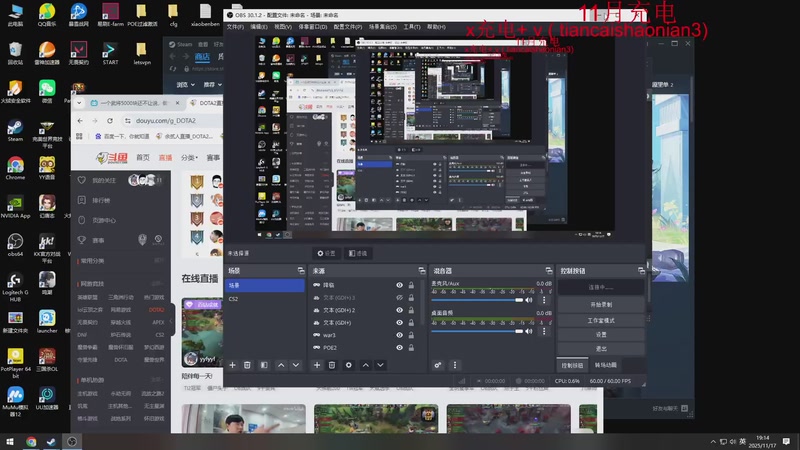Viewport: 800px width, 450px height.
Task: Open the mixer panel three-dot menu
Action: (454, 365)
